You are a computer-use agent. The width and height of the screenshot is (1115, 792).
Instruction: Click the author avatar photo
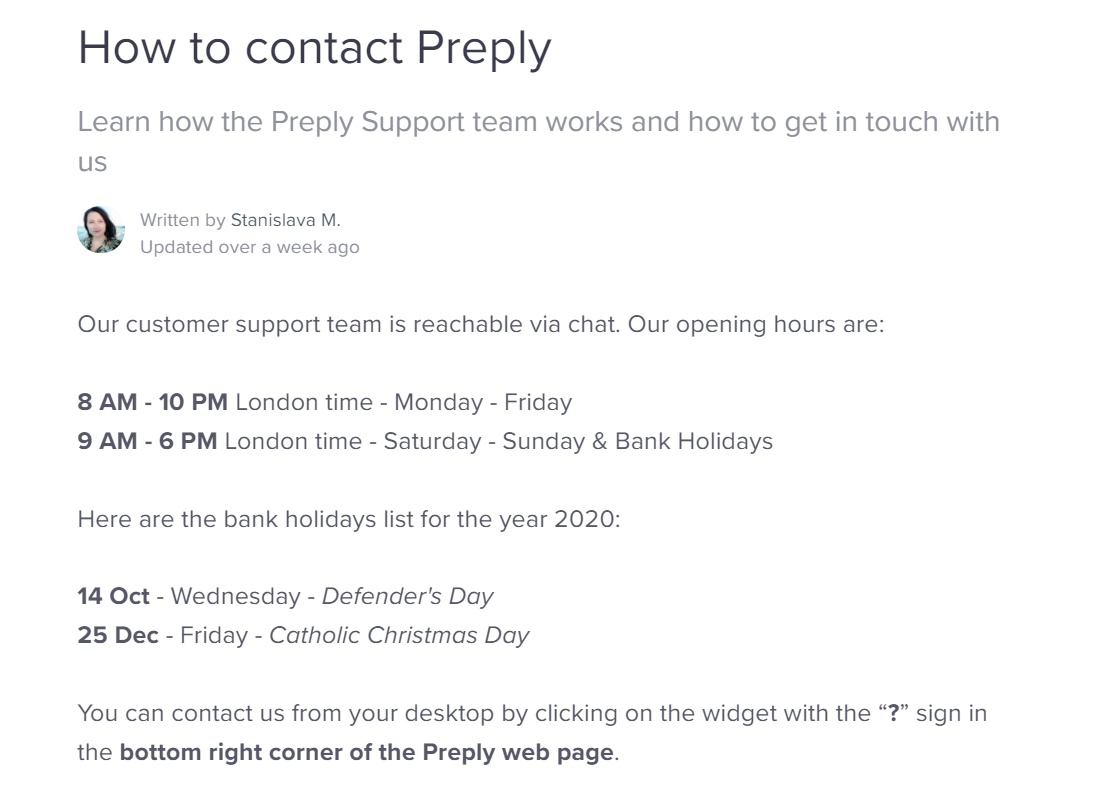coord(101,230)
